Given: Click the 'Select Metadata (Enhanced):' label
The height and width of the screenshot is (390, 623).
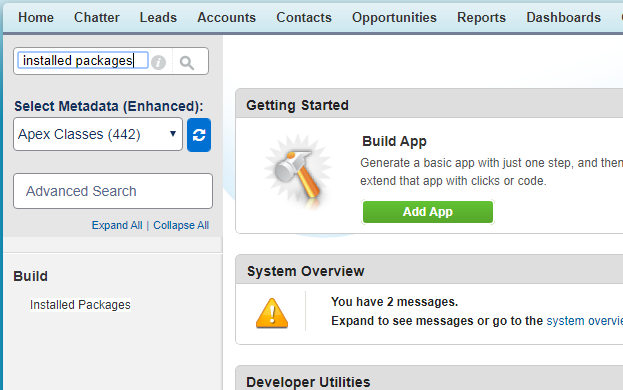Looking at the screenshot, I should click(108, 106).
